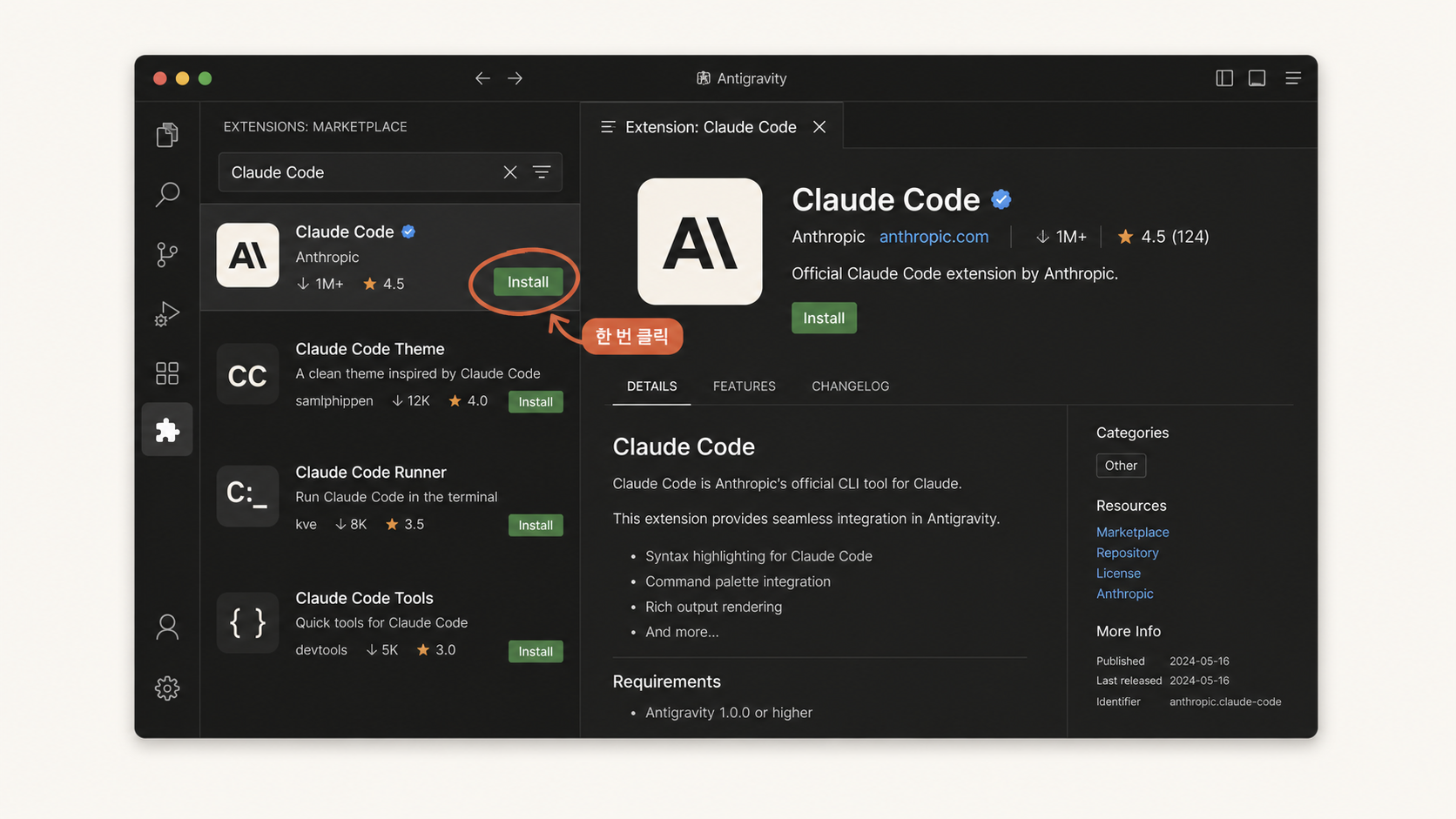Open the extensions filter icon
The width and height of the screenshot is (1456, 819).
(542, 172)
